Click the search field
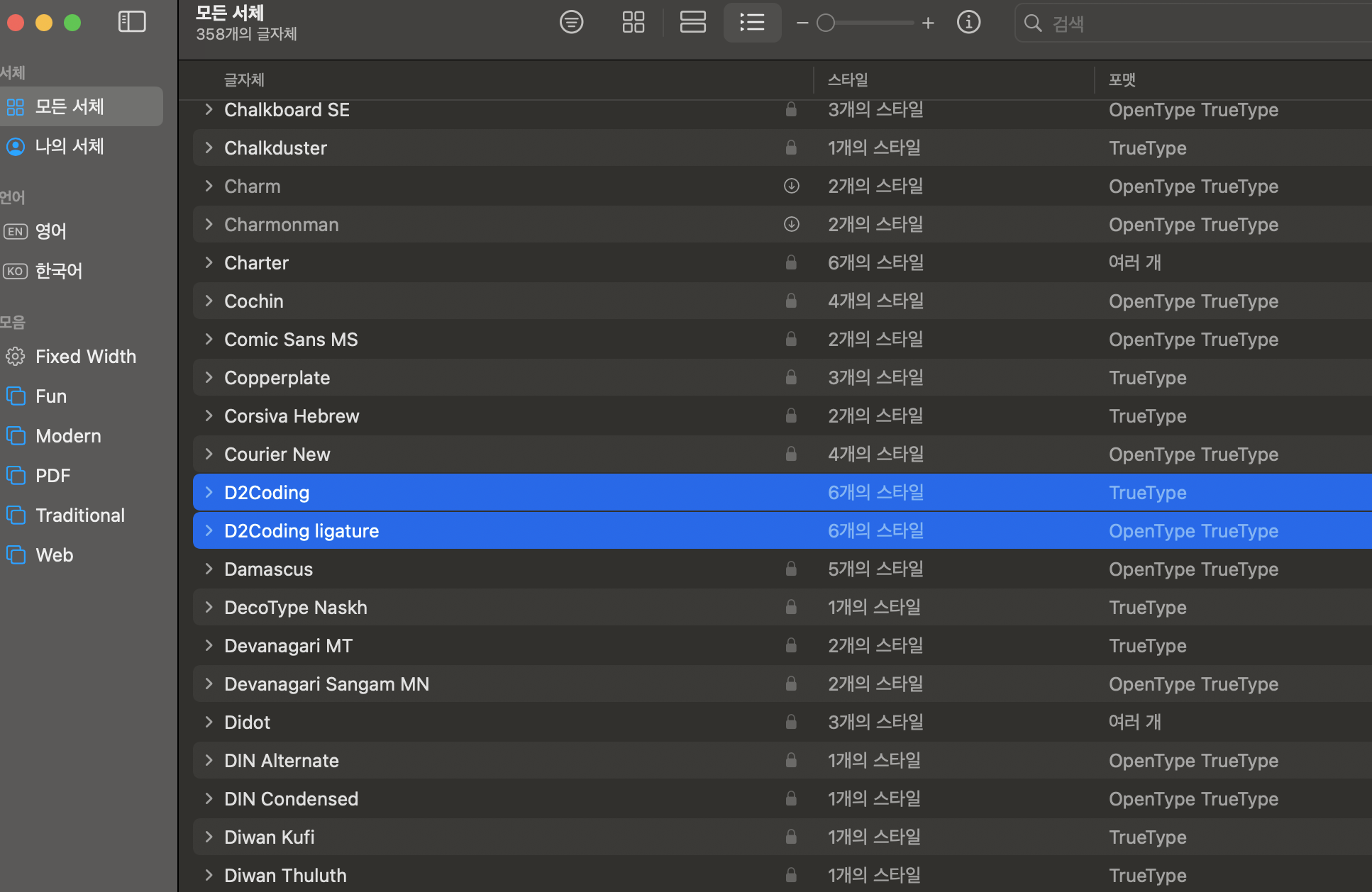 pyautogui.click(x=1194, y=23)
